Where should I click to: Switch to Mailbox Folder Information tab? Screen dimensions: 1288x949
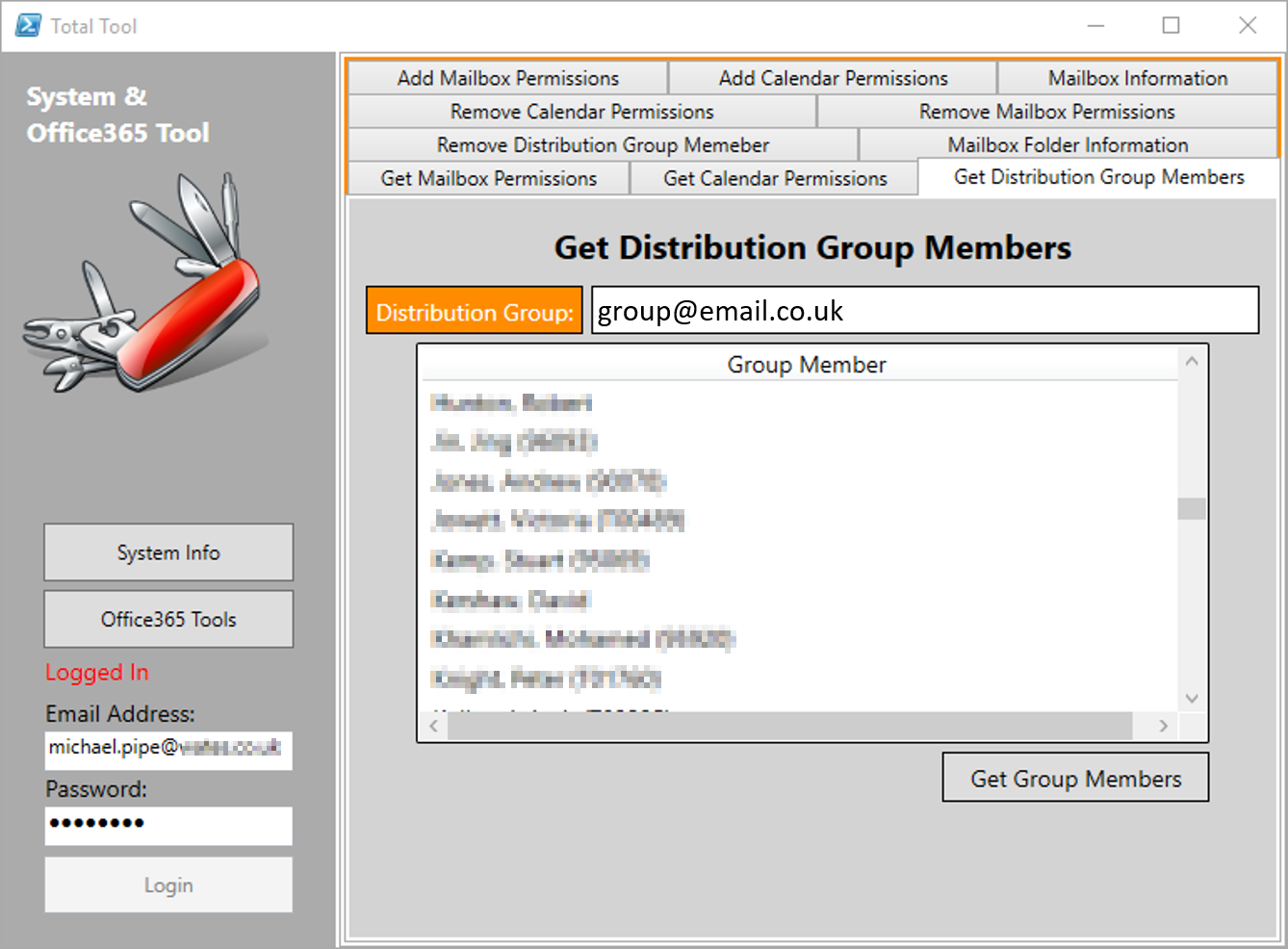[x=1068, y=145]
